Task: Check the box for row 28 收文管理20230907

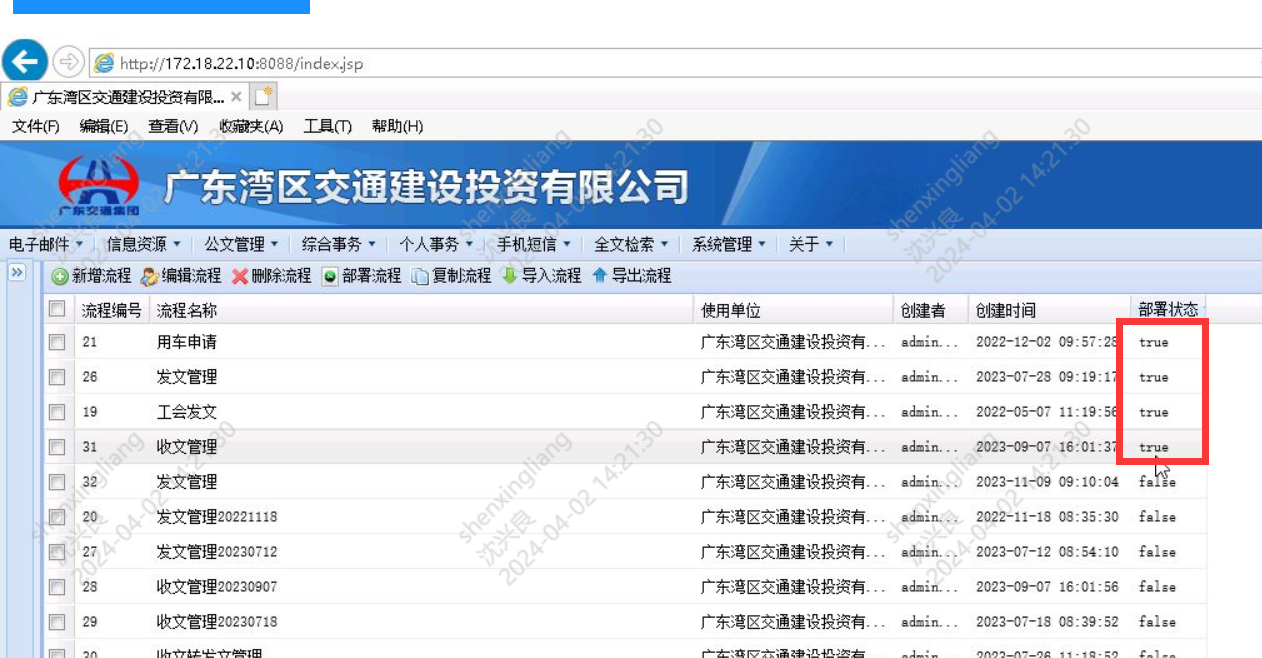Action: pyautogui.click(x=57, y=587)
